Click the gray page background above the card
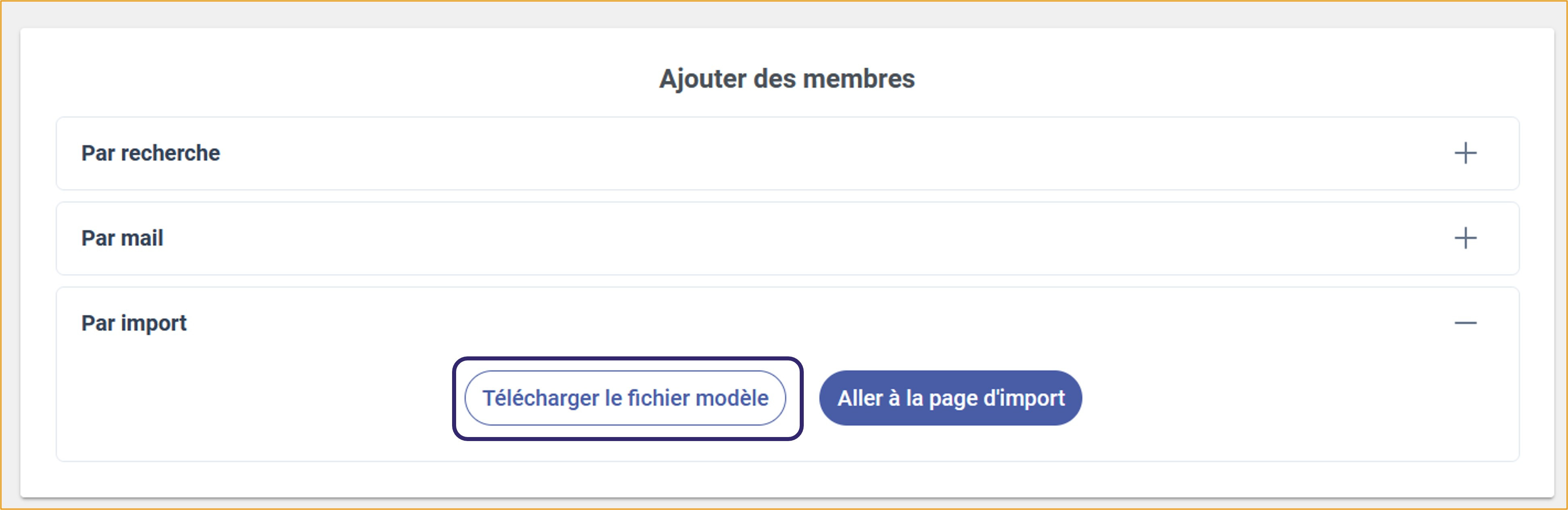Image resolution: width=1568 pixels, height=510 pixels. click(x=785, y=13)
